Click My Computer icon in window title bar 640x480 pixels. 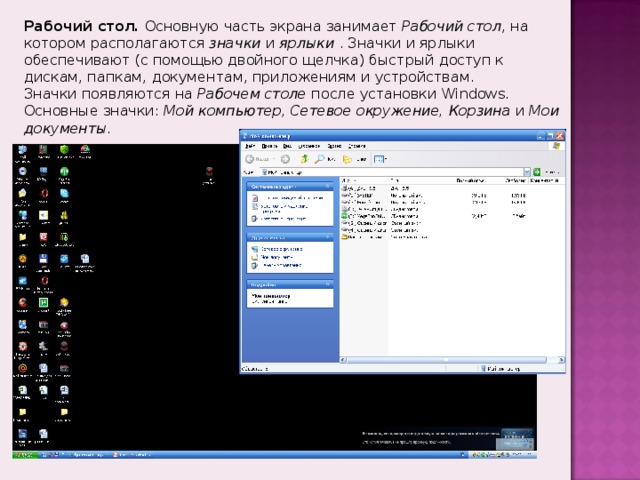tap(245, 136)
